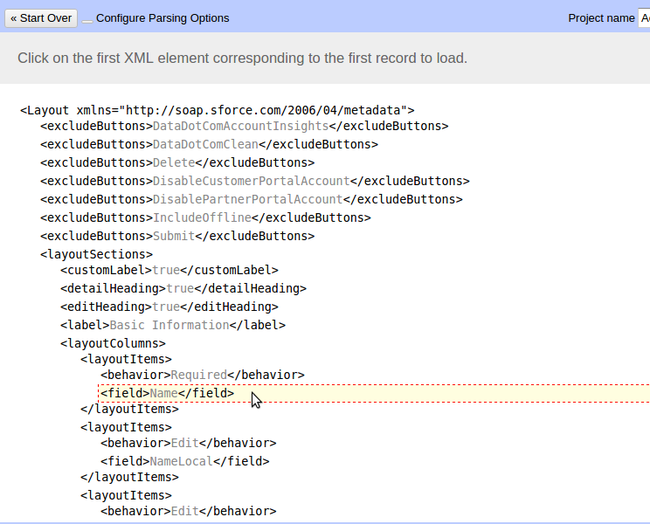Click the layoutColumns opening tag

point(113,343)
